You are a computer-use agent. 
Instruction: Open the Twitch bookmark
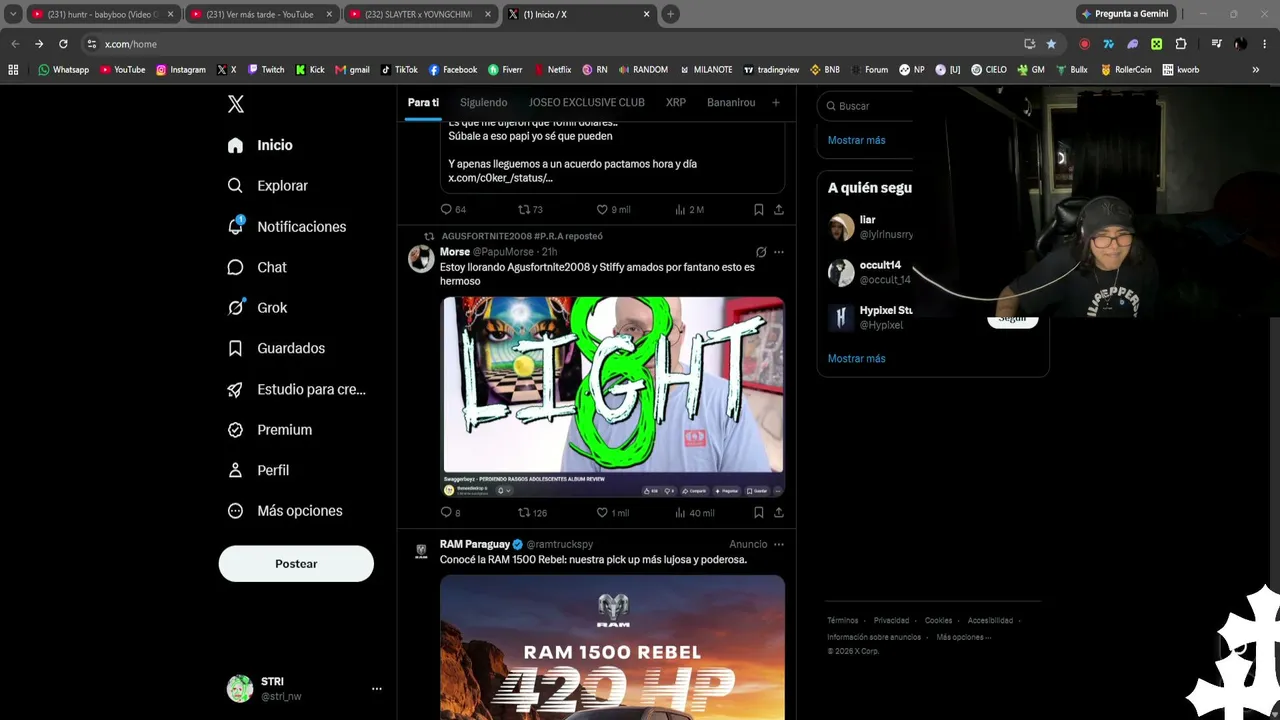[265, 70]
